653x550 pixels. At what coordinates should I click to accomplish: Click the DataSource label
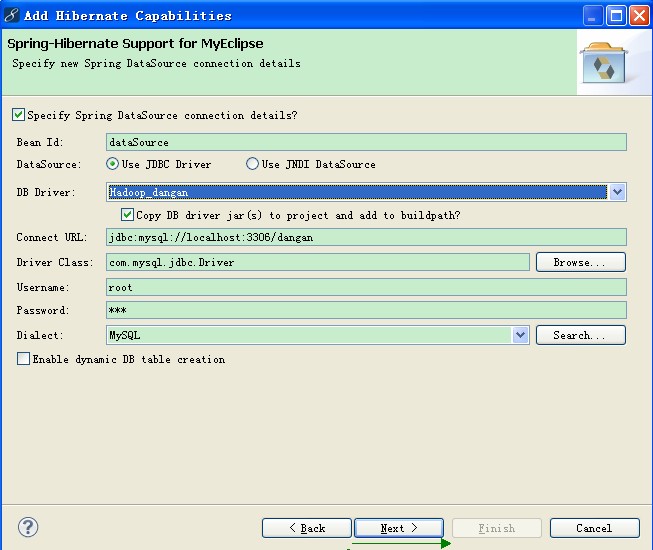point(49,164)
